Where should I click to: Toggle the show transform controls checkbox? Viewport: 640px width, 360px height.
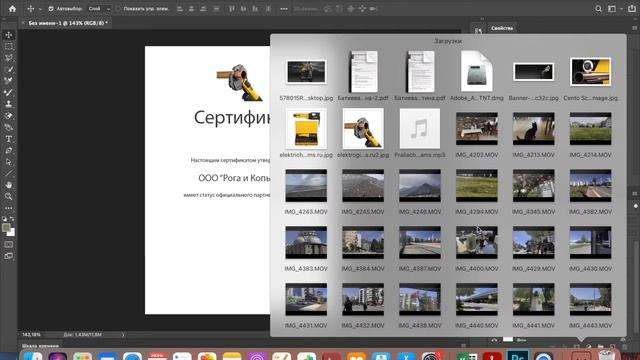[x=118, y=9]
